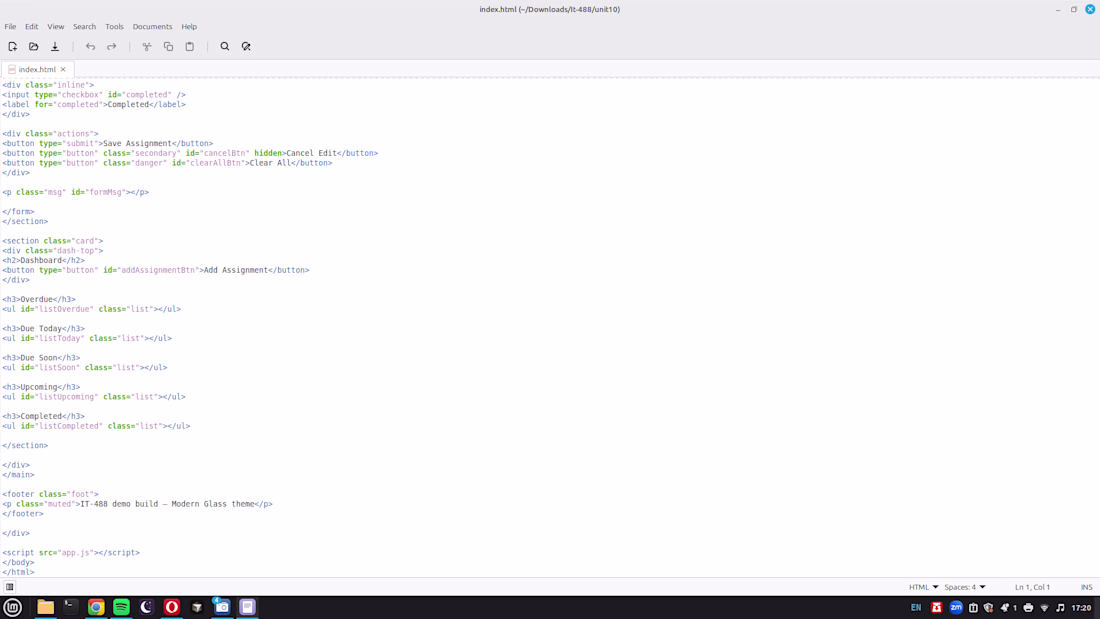Click the Ln 1, Col 1 indicator
Image resolution: width=1100 pixels, height=619 pixels.
pyautogui.click(x=1032, y=587)
